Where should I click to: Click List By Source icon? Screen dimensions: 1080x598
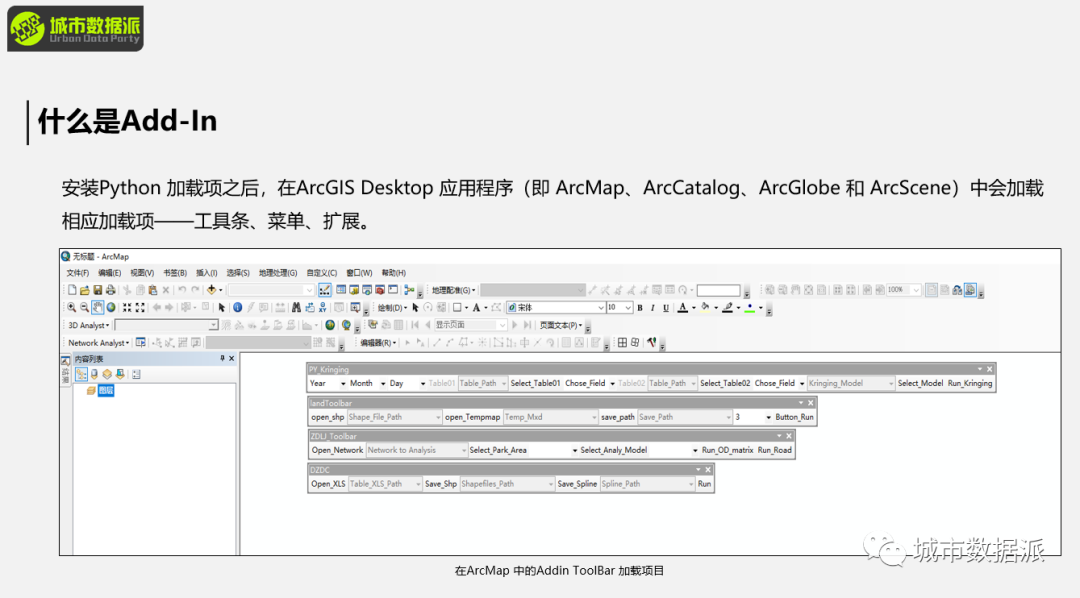click(x=94, y=374)
